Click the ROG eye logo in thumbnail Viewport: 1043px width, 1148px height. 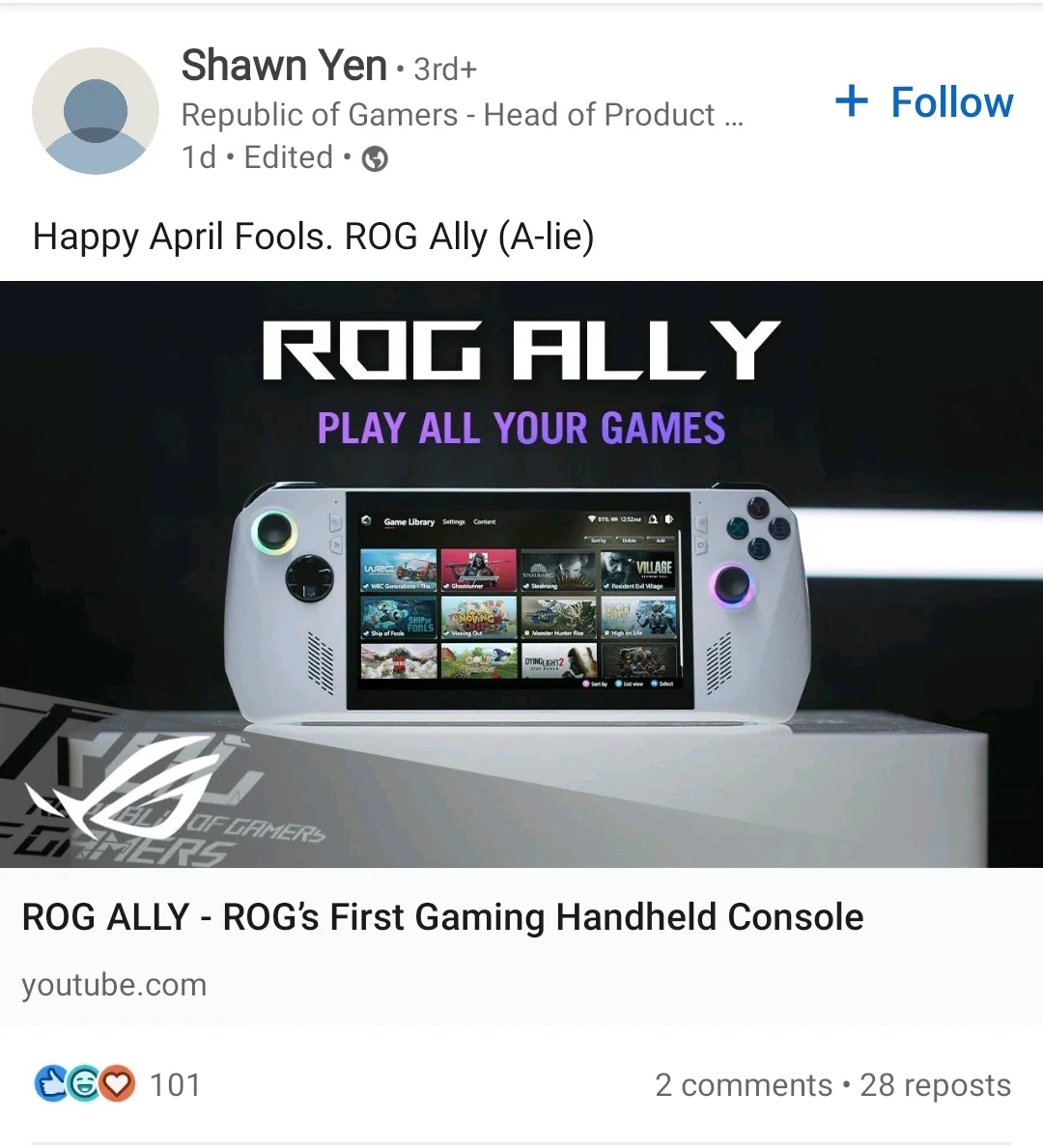(x=121, y=789)
